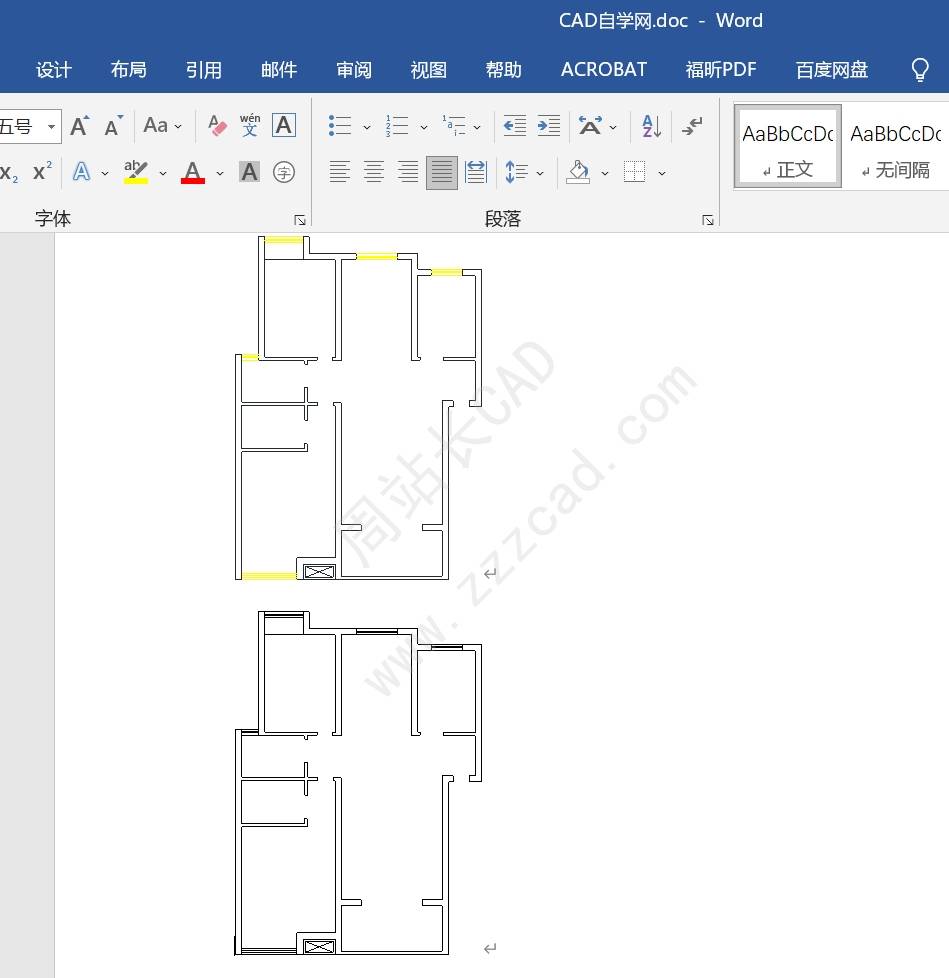Open the 审阅 ribbon tab
Viewport: 949px width, 978px height.
354,69
